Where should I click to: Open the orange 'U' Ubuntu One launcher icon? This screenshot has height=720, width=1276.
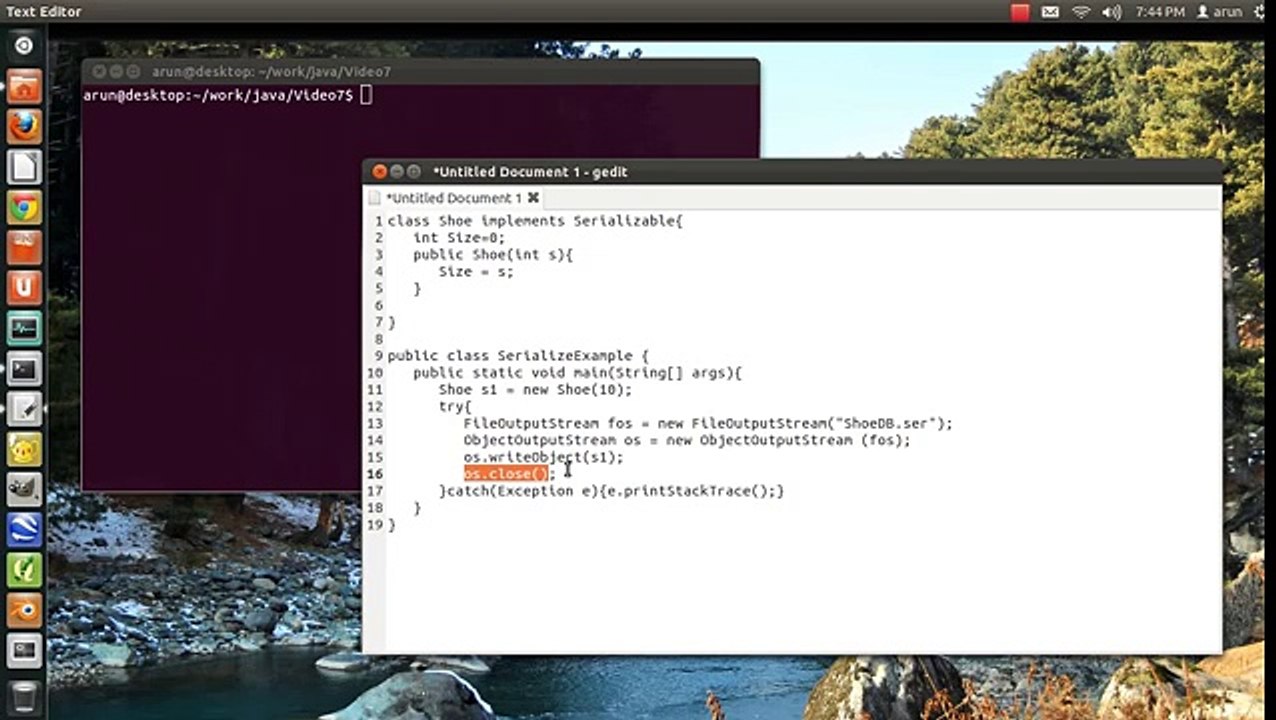tap(24, 288)
